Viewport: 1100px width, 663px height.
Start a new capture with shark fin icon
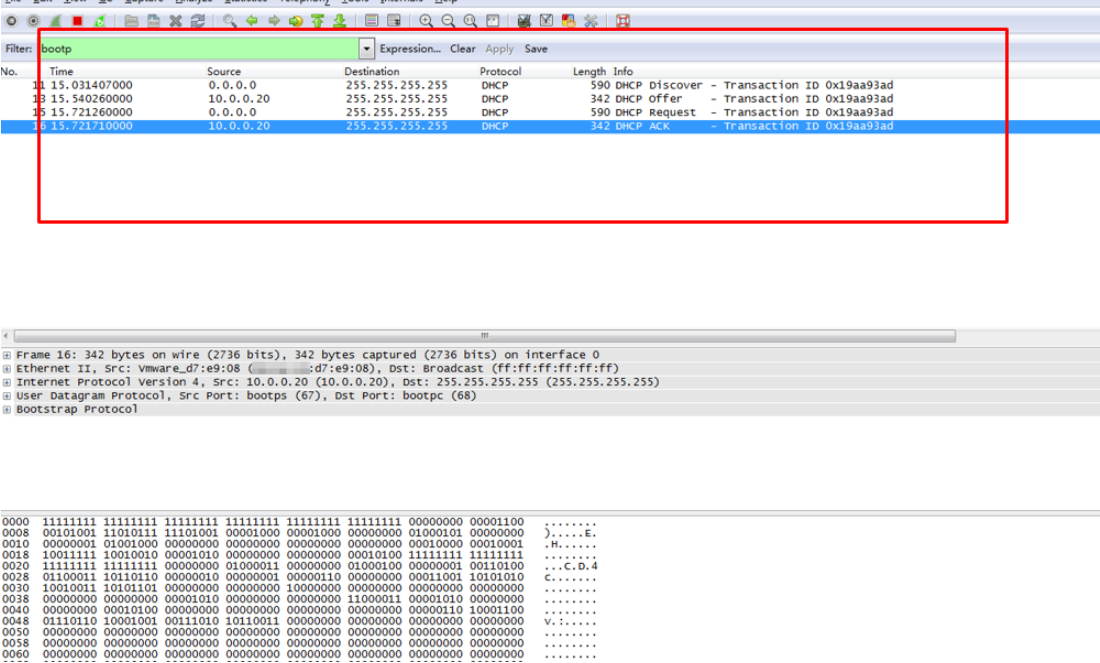(55, 21)
